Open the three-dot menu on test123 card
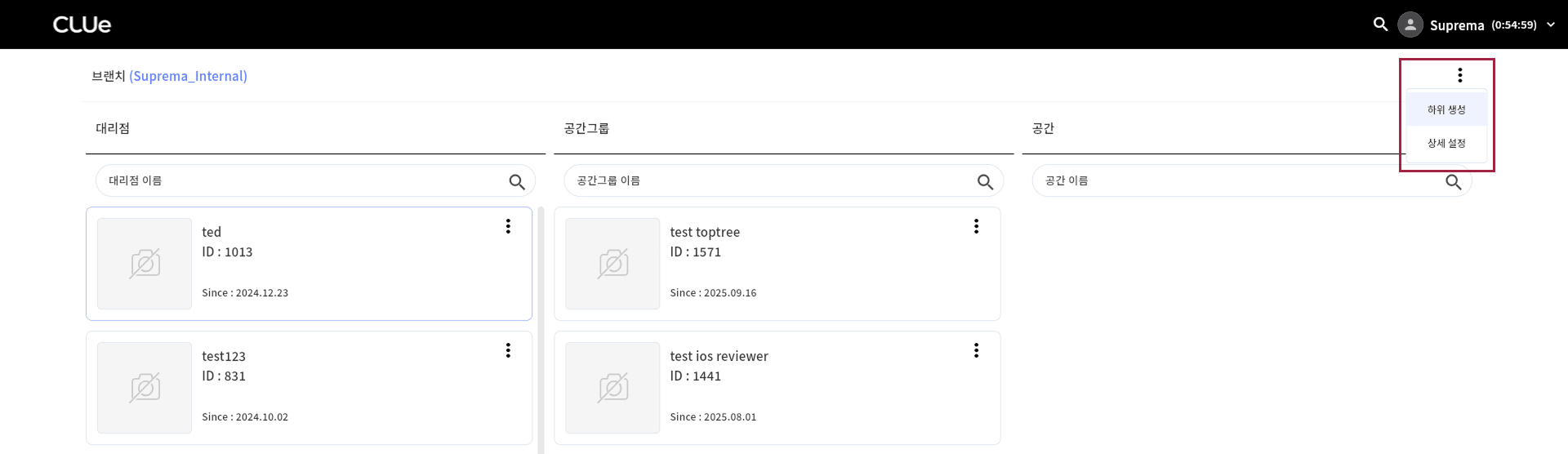This screenshot has height=454, width=1568. (x=508, y=350)
